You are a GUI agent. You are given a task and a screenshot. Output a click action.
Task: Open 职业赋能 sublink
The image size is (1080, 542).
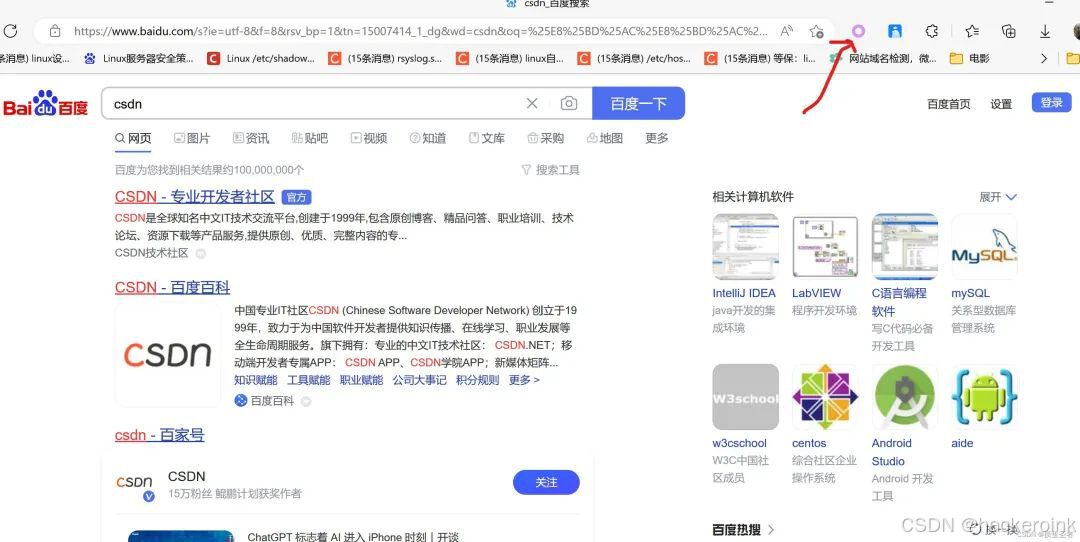point(362,380)
